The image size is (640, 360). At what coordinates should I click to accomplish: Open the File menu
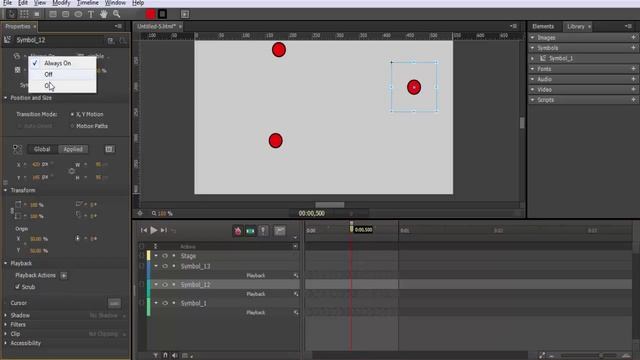click(x=7, y=3)
